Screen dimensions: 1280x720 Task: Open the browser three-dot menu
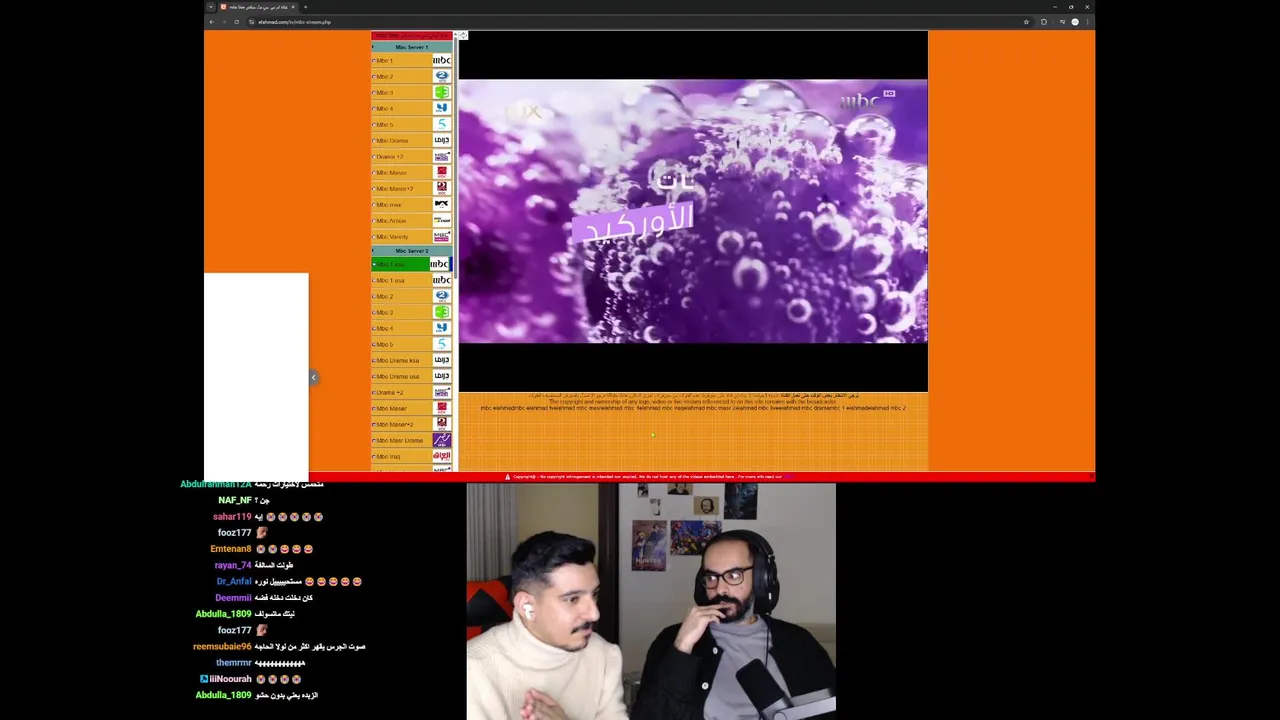[1087, 21]
